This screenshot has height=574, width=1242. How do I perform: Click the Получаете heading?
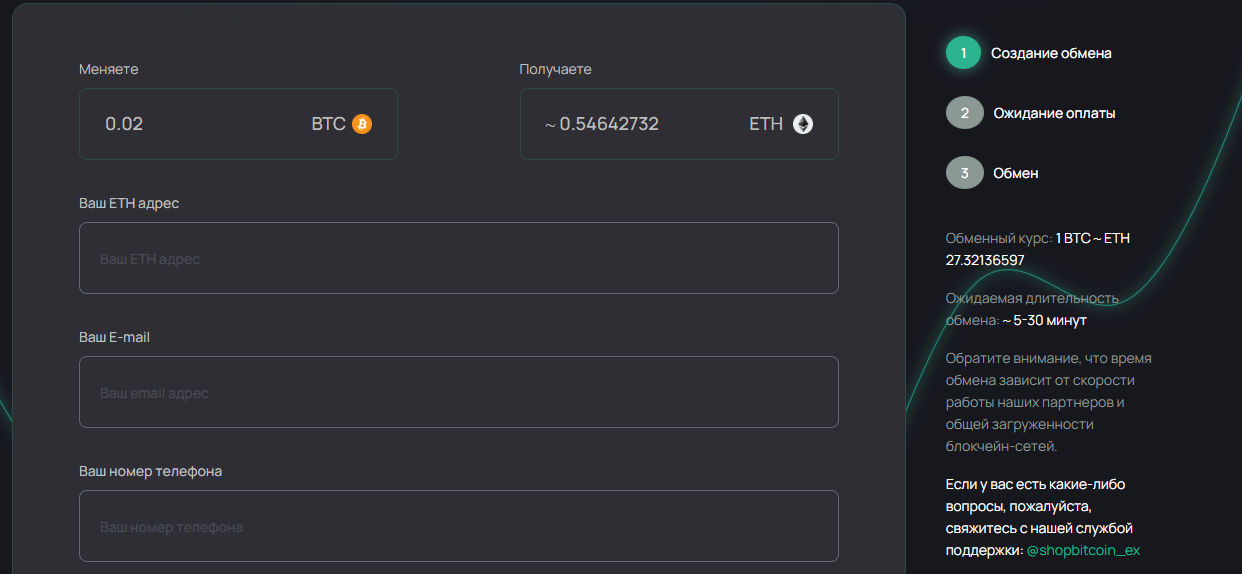click(556, 69)
